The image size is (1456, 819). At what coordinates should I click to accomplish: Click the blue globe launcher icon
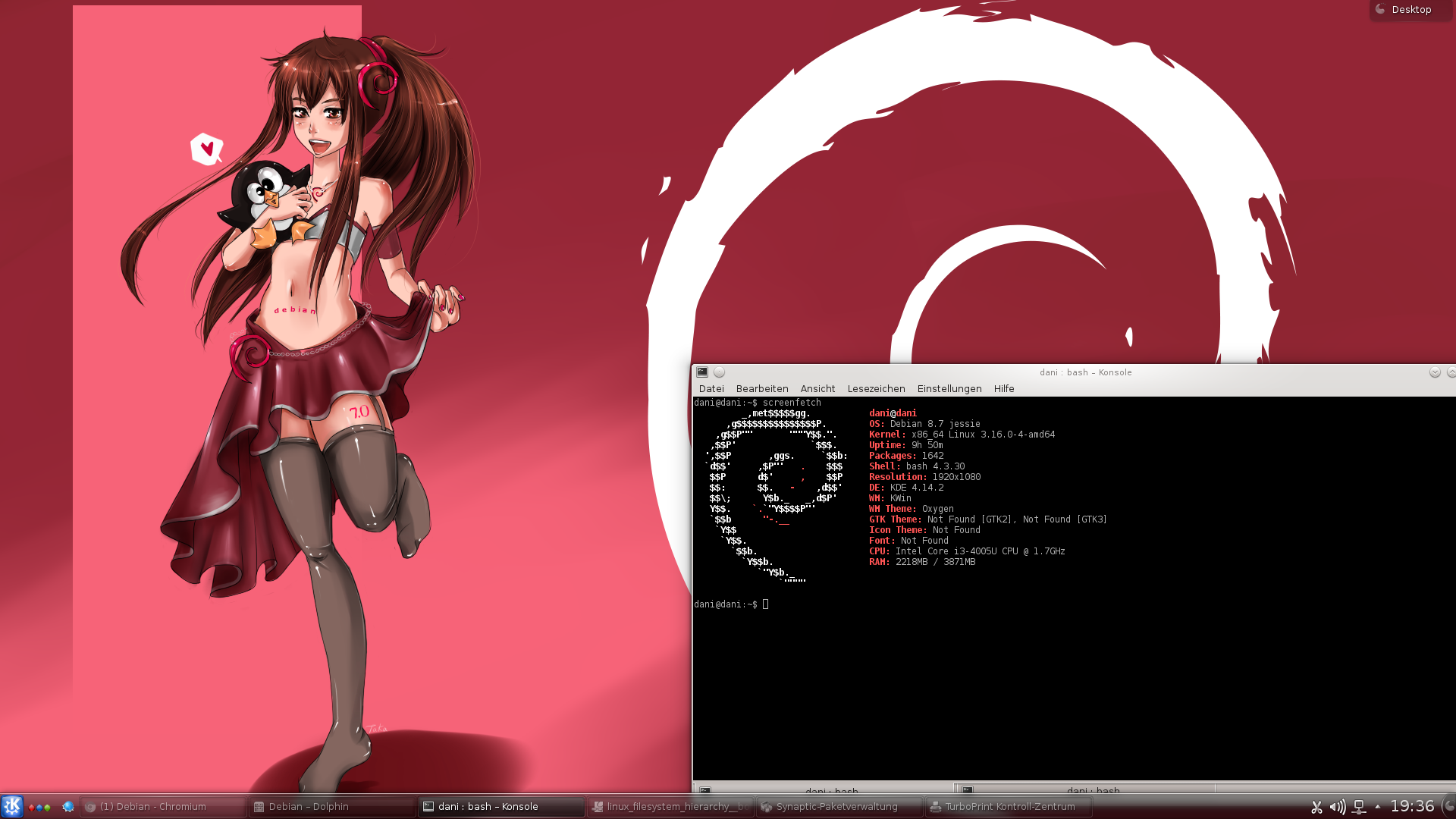(67, 807)
